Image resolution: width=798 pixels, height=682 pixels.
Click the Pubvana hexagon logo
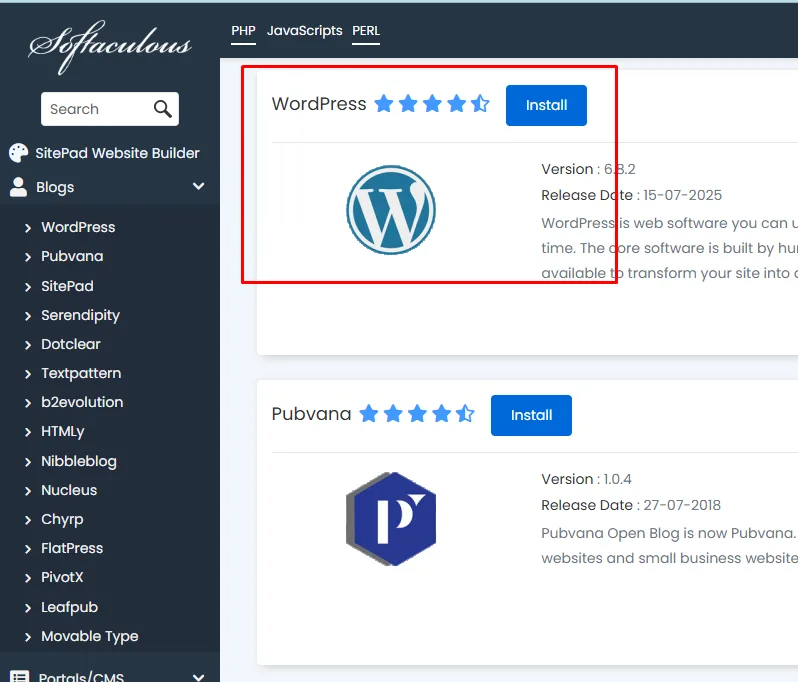[391, 519]
